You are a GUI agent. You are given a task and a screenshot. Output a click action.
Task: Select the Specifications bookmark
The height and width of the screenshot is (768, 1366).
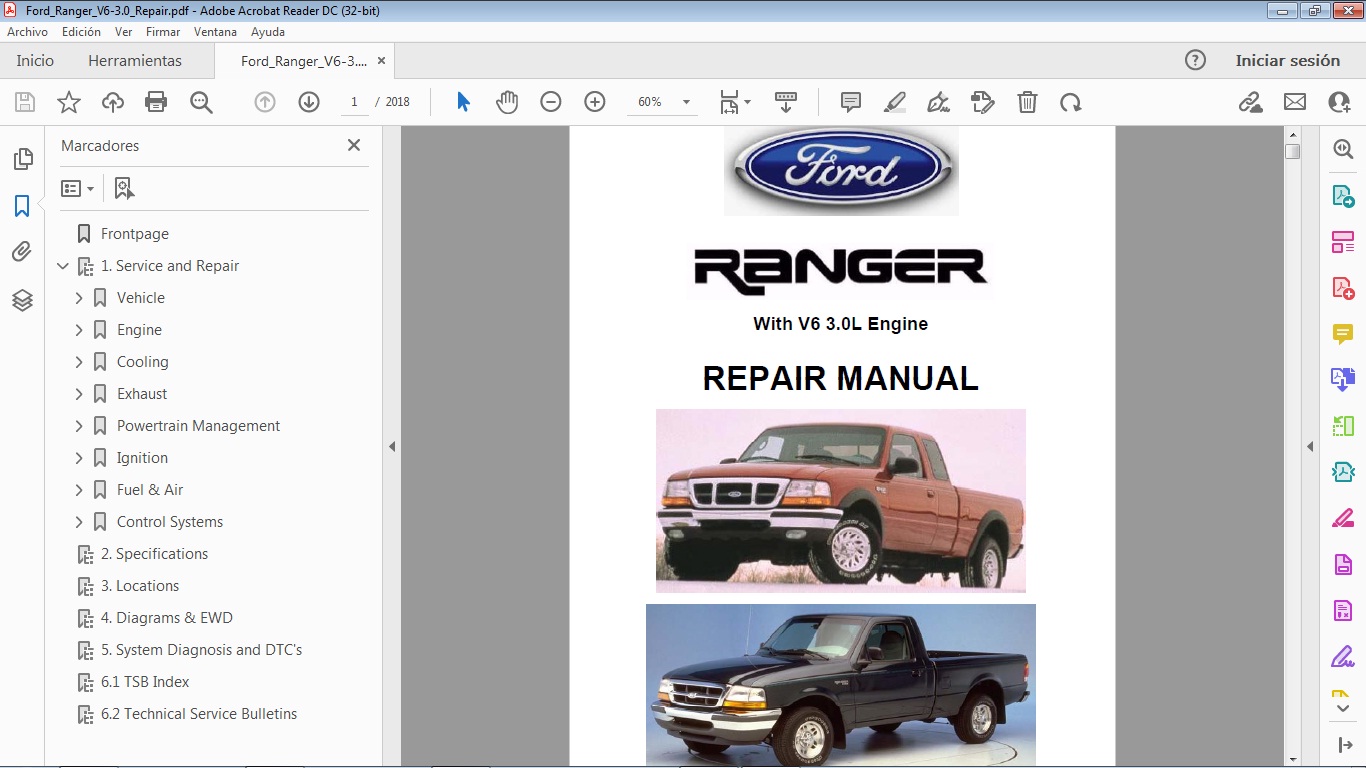[x=155, y=553]
